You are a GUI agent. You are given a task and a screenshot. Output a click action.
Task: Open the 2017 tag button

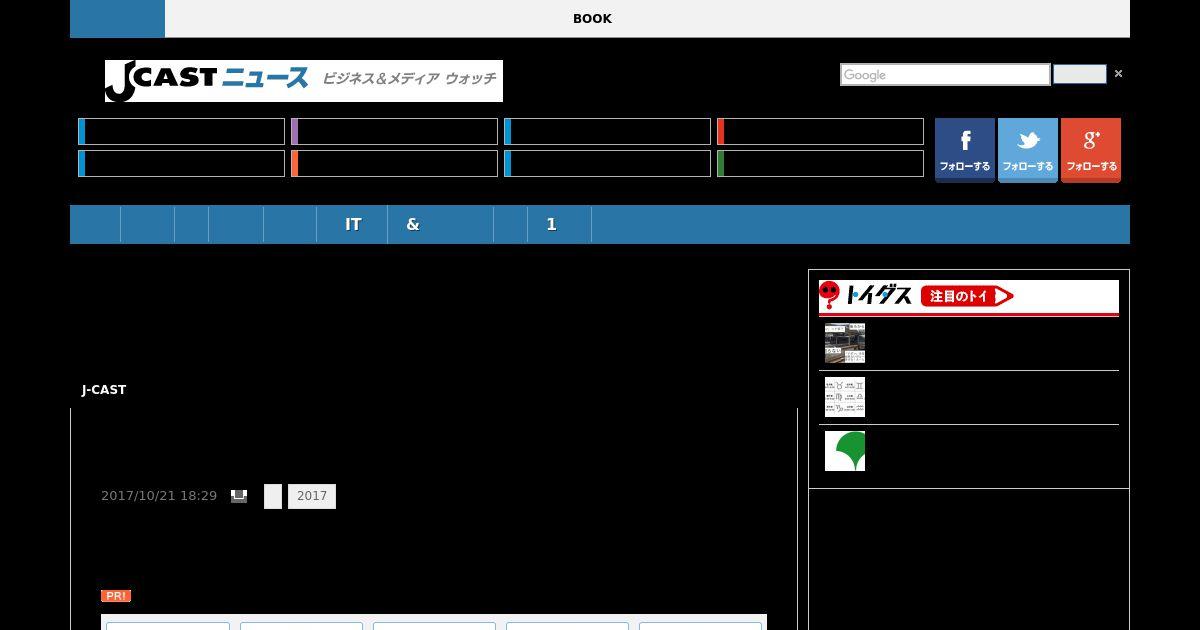pos(312,496)
